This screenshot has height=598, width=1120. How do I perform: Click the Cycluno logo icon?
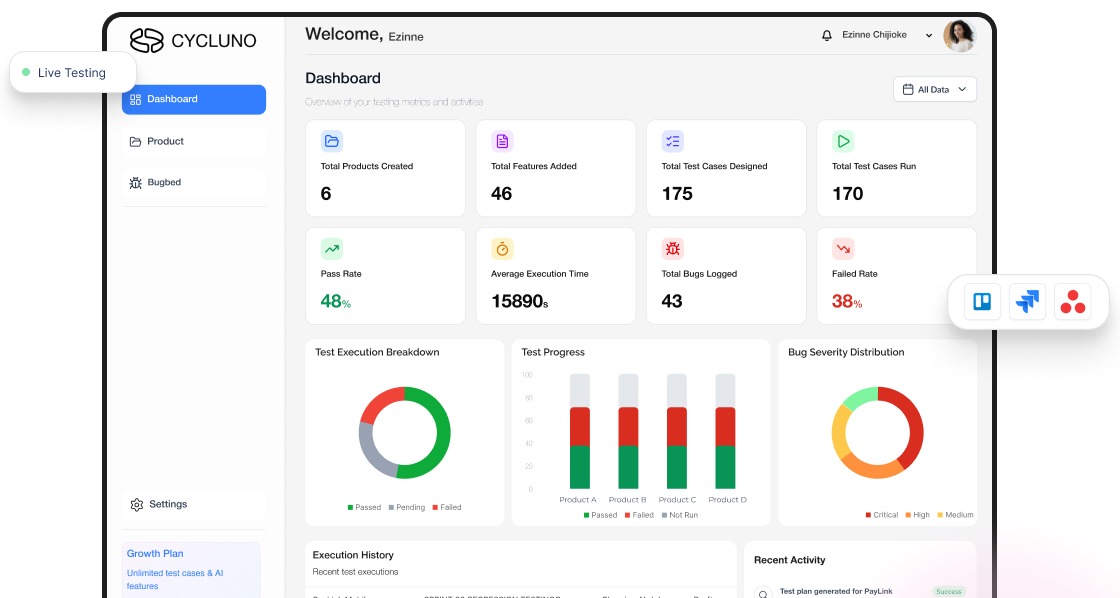[146, 41]
